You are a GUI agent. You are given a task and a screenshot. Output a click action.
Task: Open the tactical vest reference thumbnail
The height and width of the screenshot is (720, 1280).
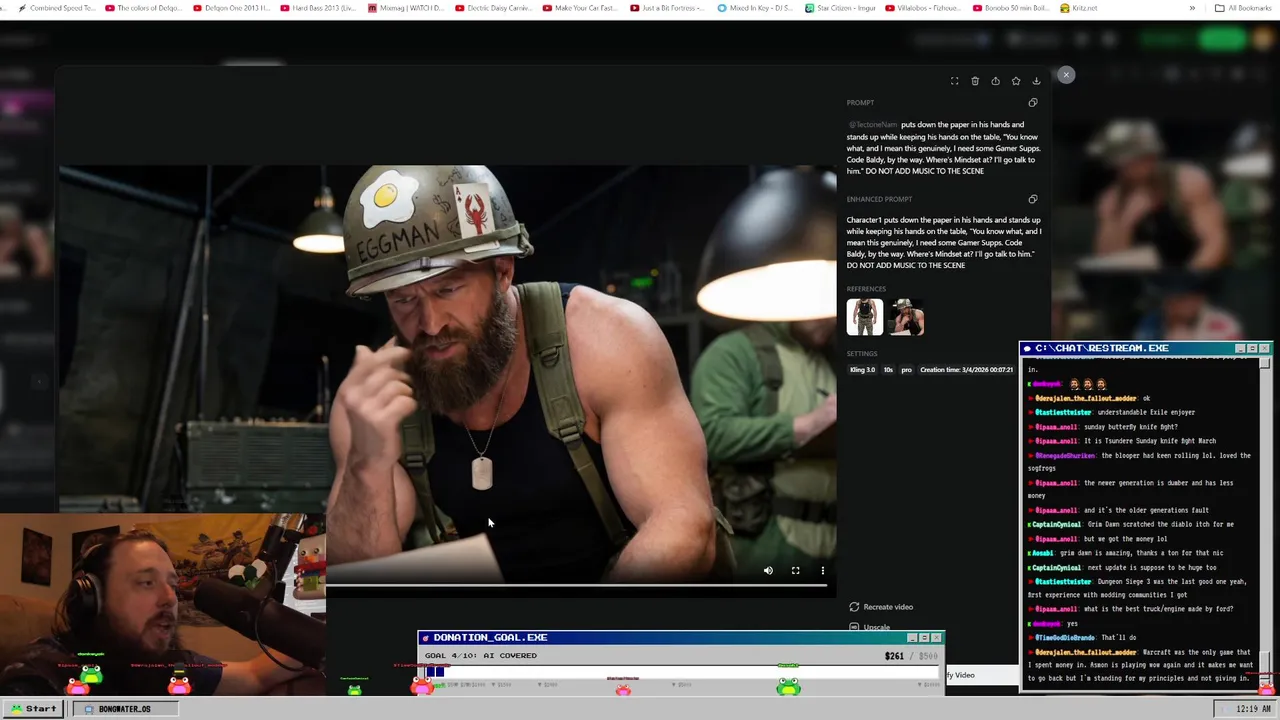pyautogui.click(x=865, y=317)
